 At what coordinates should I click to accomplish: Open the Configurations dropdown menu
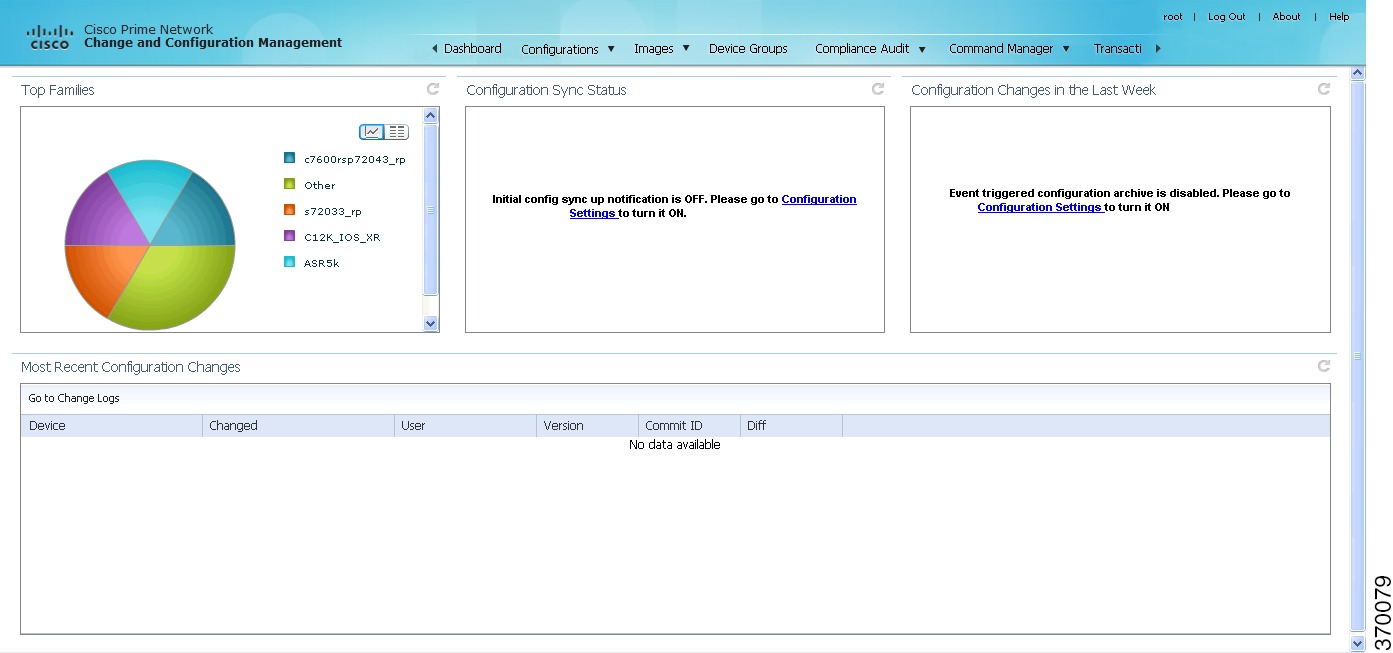point(567,49)
